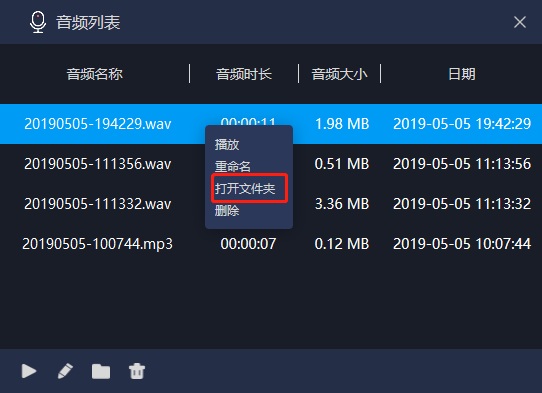Click the play icon in bottom toolbar
The image size is (542, 393).
pos(29,371)
